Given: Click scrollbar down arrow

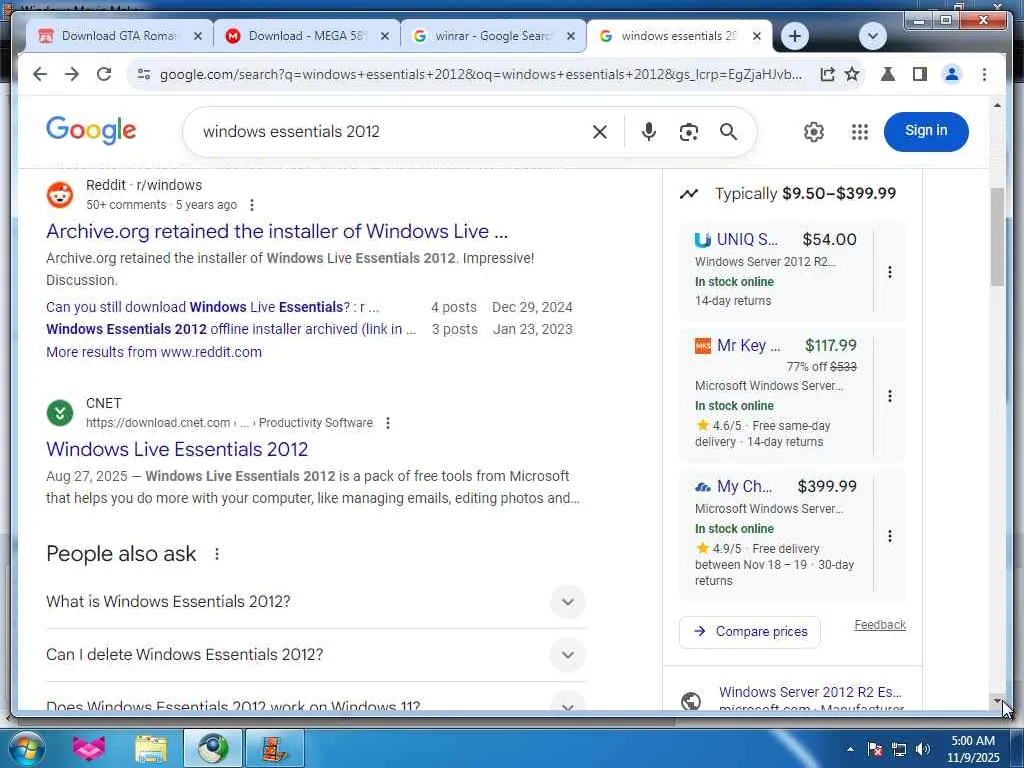Looking at the screenshot, I should coord(997,701).
